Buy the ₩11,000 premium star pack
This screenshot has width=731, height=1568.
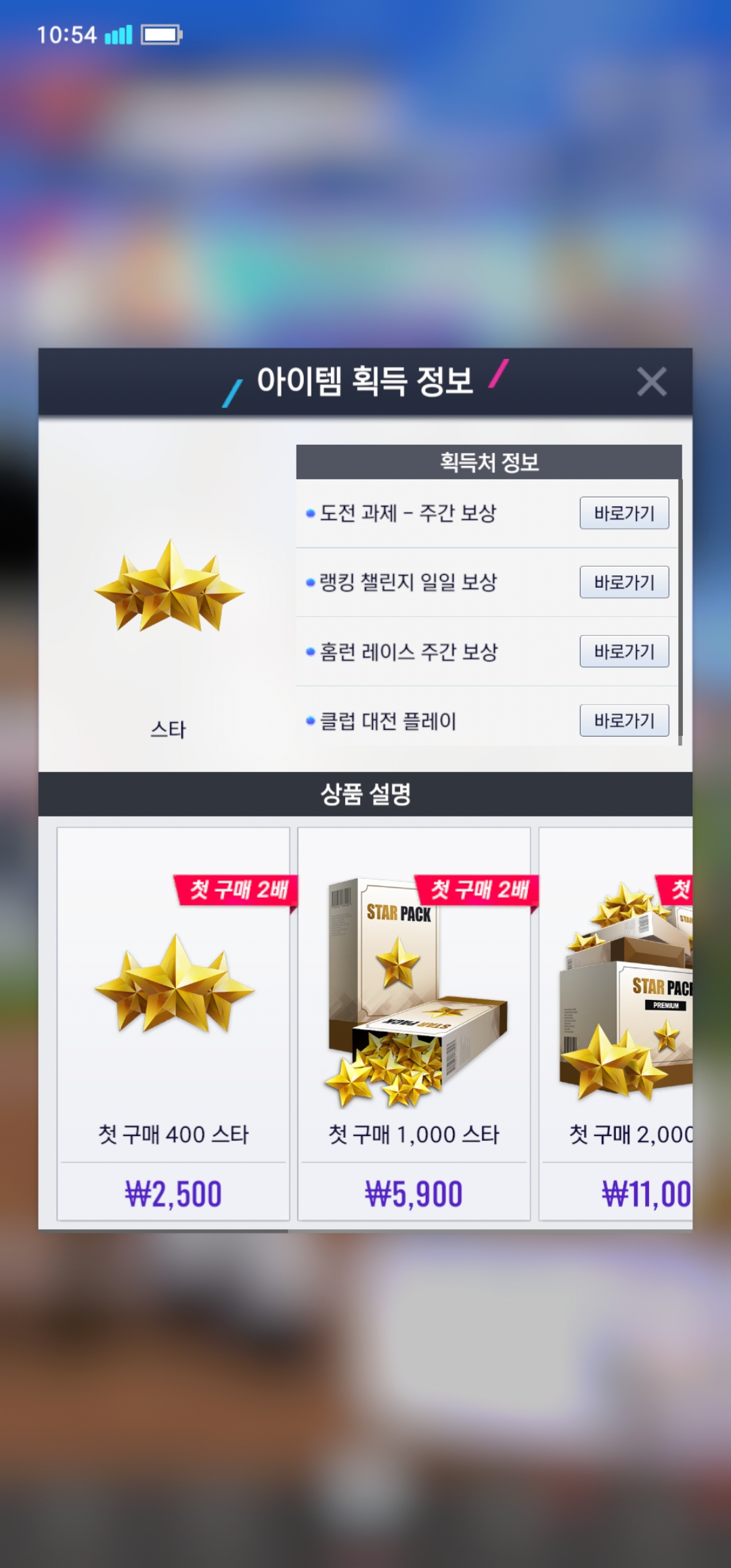pyautogui.click(x=646, y=1194)
